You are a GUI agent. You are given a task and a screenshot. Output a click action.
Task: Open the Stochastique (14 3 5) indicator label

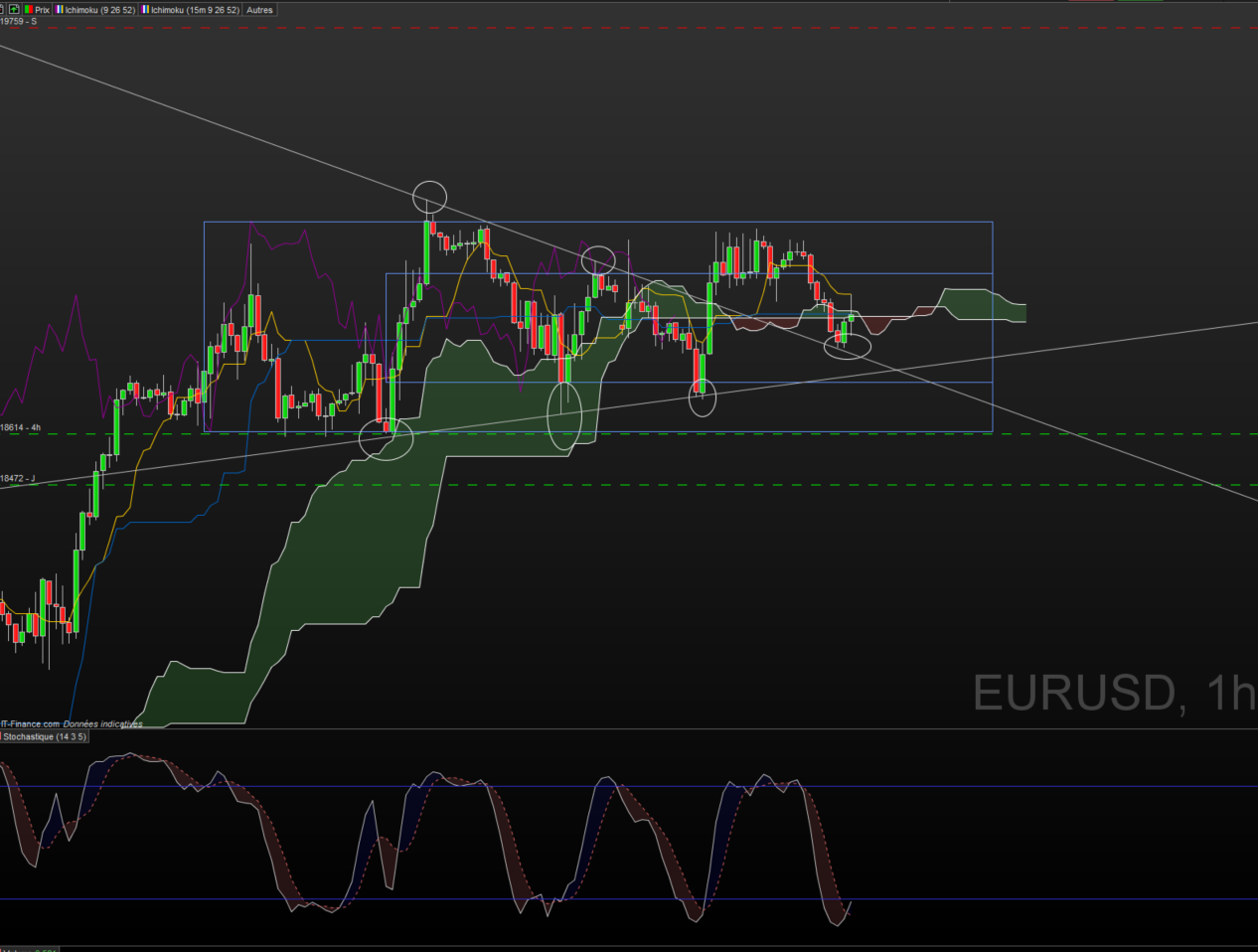coord(45,737)
